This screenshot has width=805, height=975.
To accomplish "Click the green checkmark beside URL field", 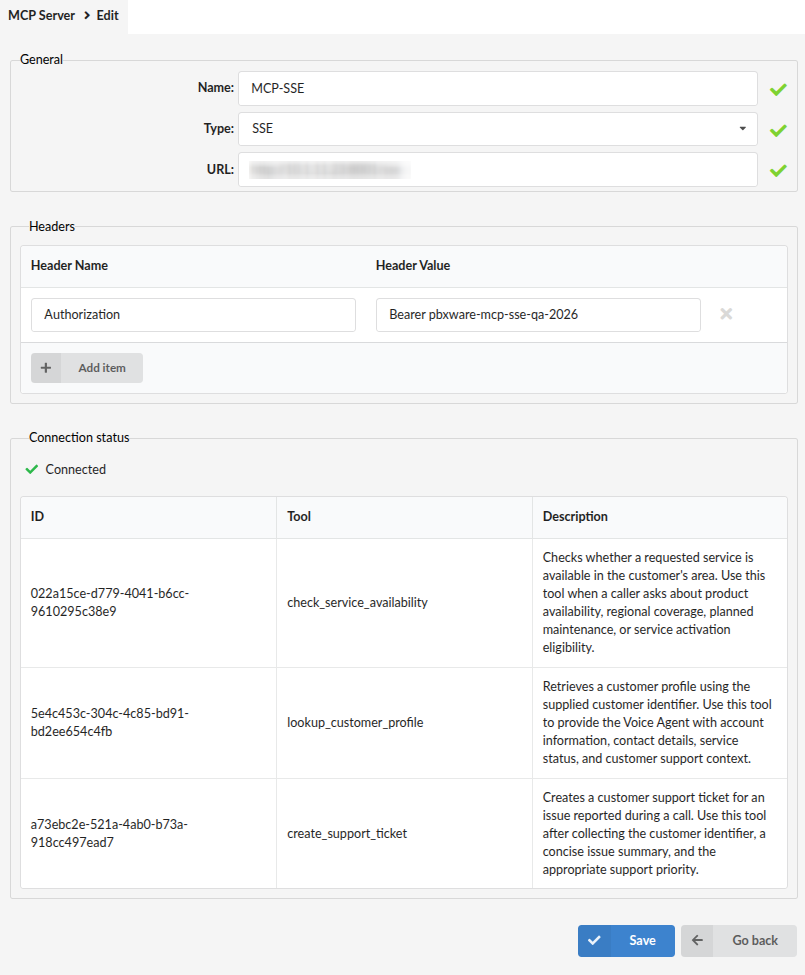I will tap(778, 170).
